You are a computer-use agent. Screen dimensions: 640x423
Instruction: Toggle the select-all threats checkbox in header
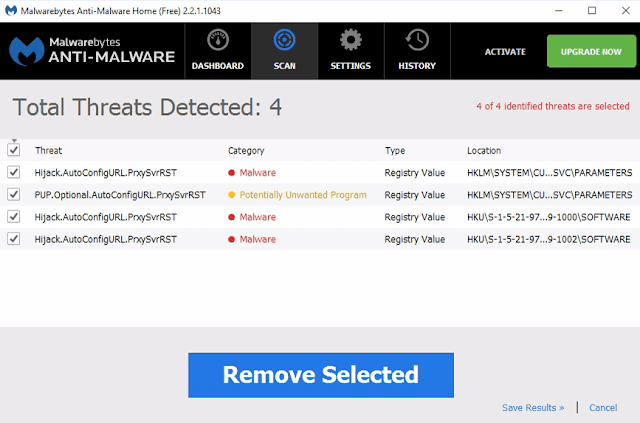(x=13, y=150)
